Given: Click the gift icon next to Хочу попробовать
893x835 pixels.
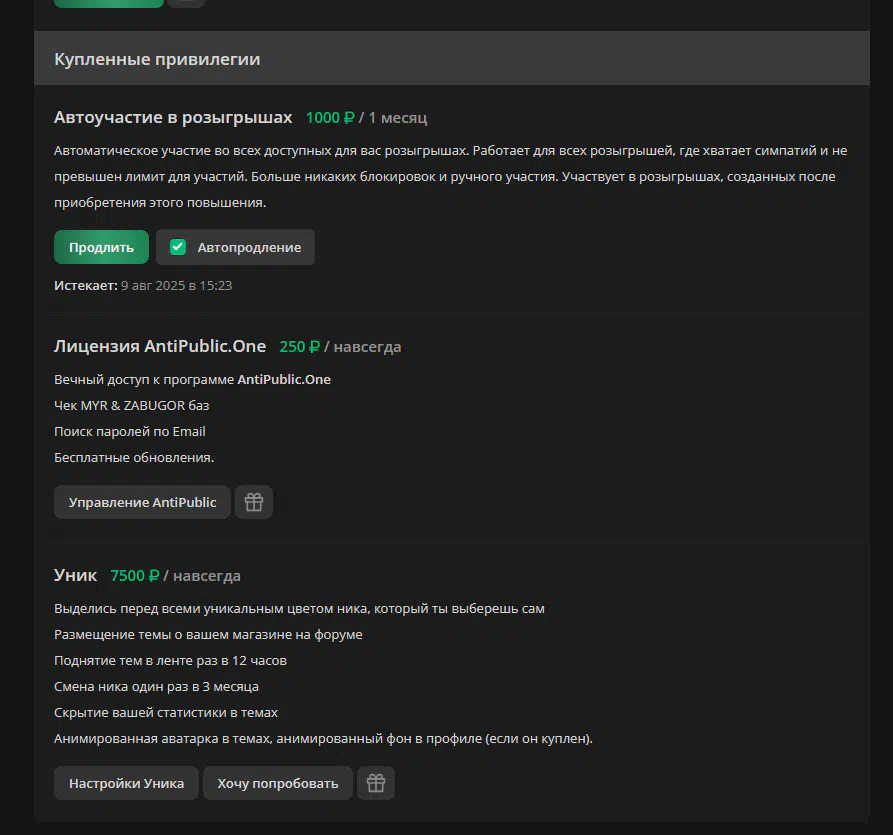Looking at the screenshot, I should [376, 783].
